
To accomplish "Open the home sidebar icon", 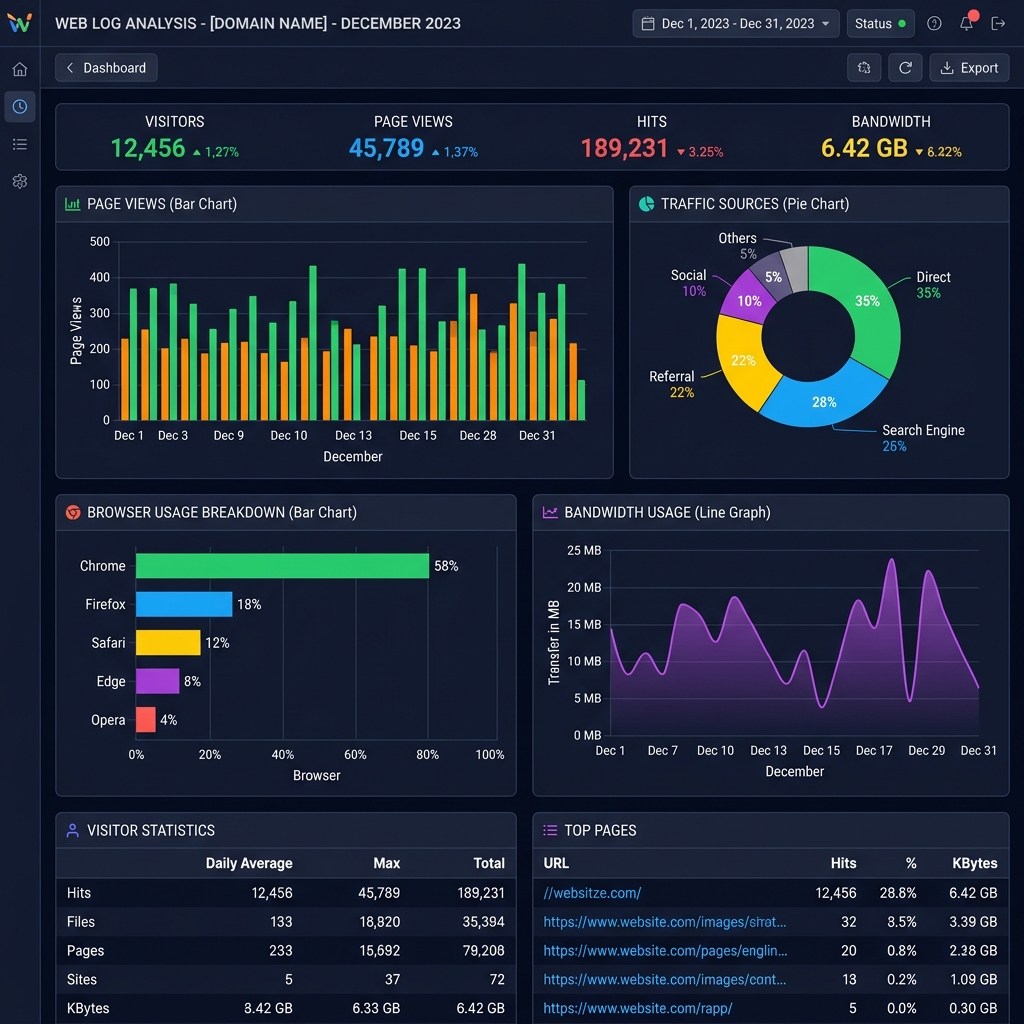I will (x=20, y=69).
